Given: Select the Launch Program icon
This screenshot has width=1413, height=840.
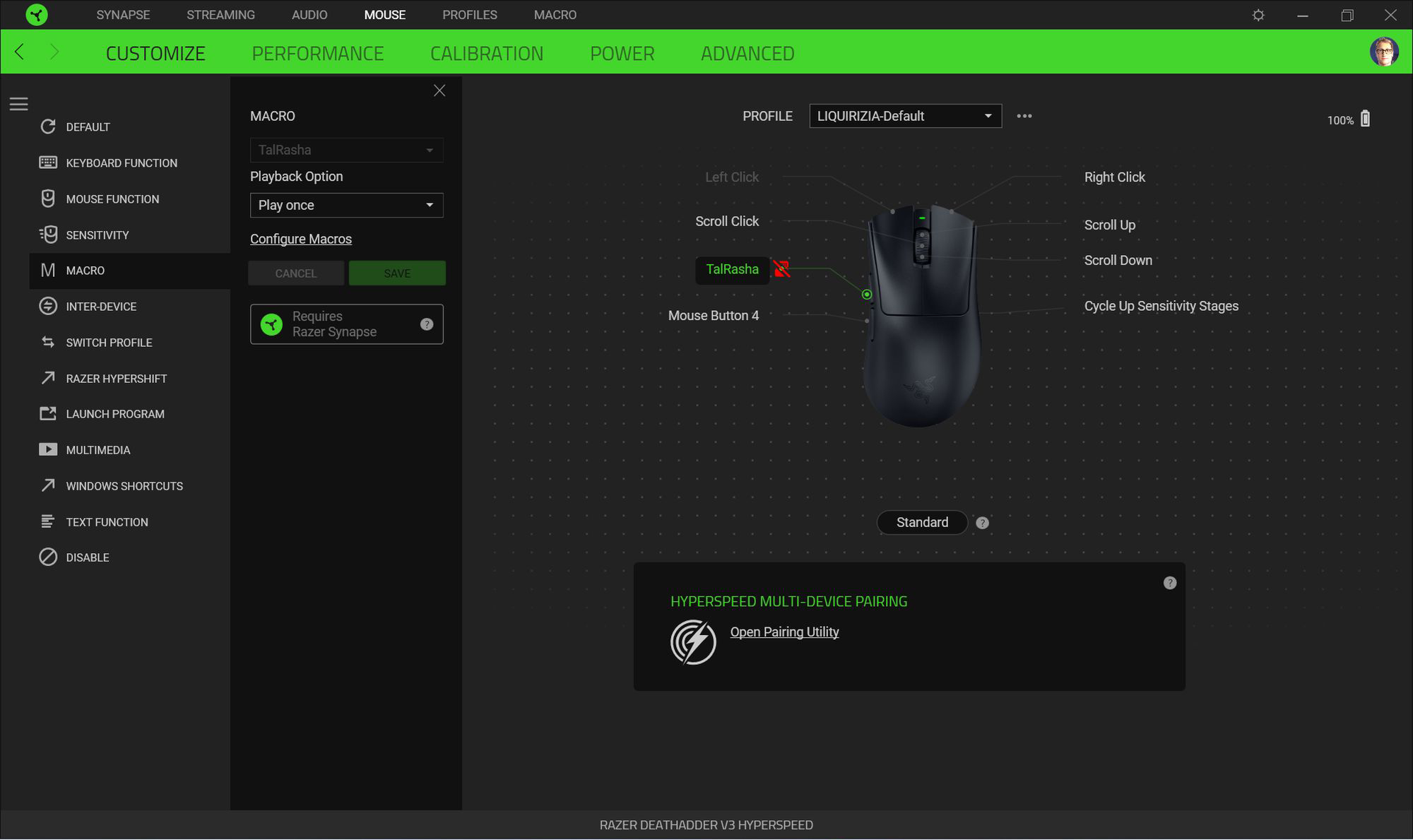Looking at the screenshot, I should pos(48,413).
